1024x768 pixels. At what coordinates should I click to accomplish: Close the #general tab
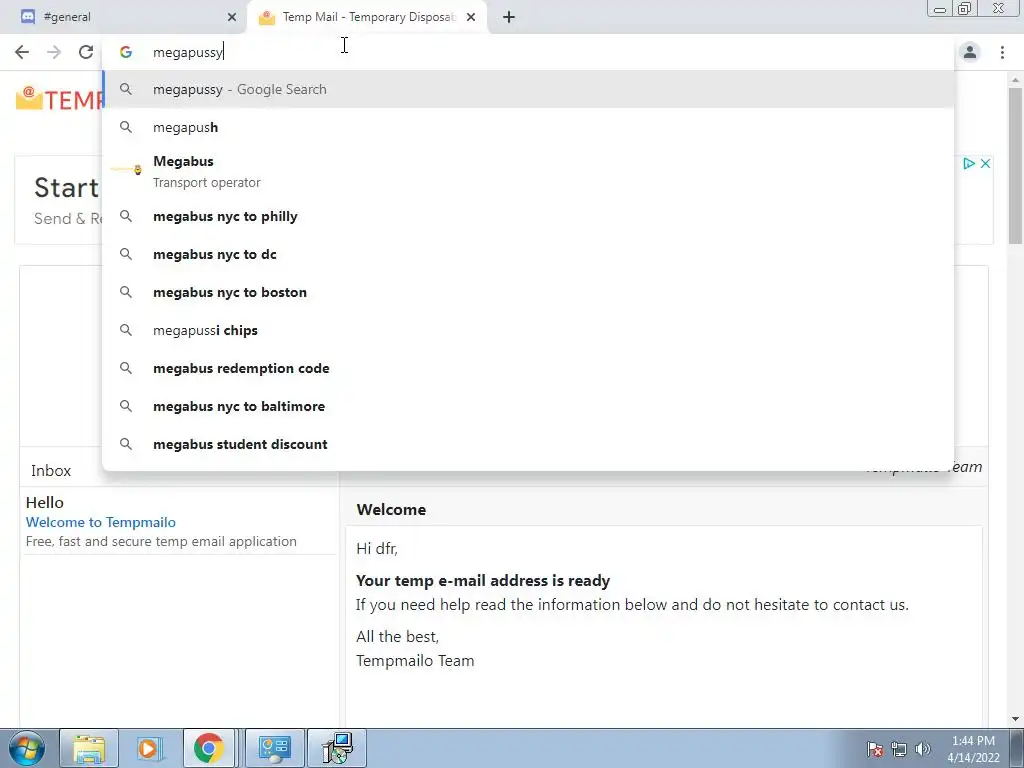click(232, 18)
